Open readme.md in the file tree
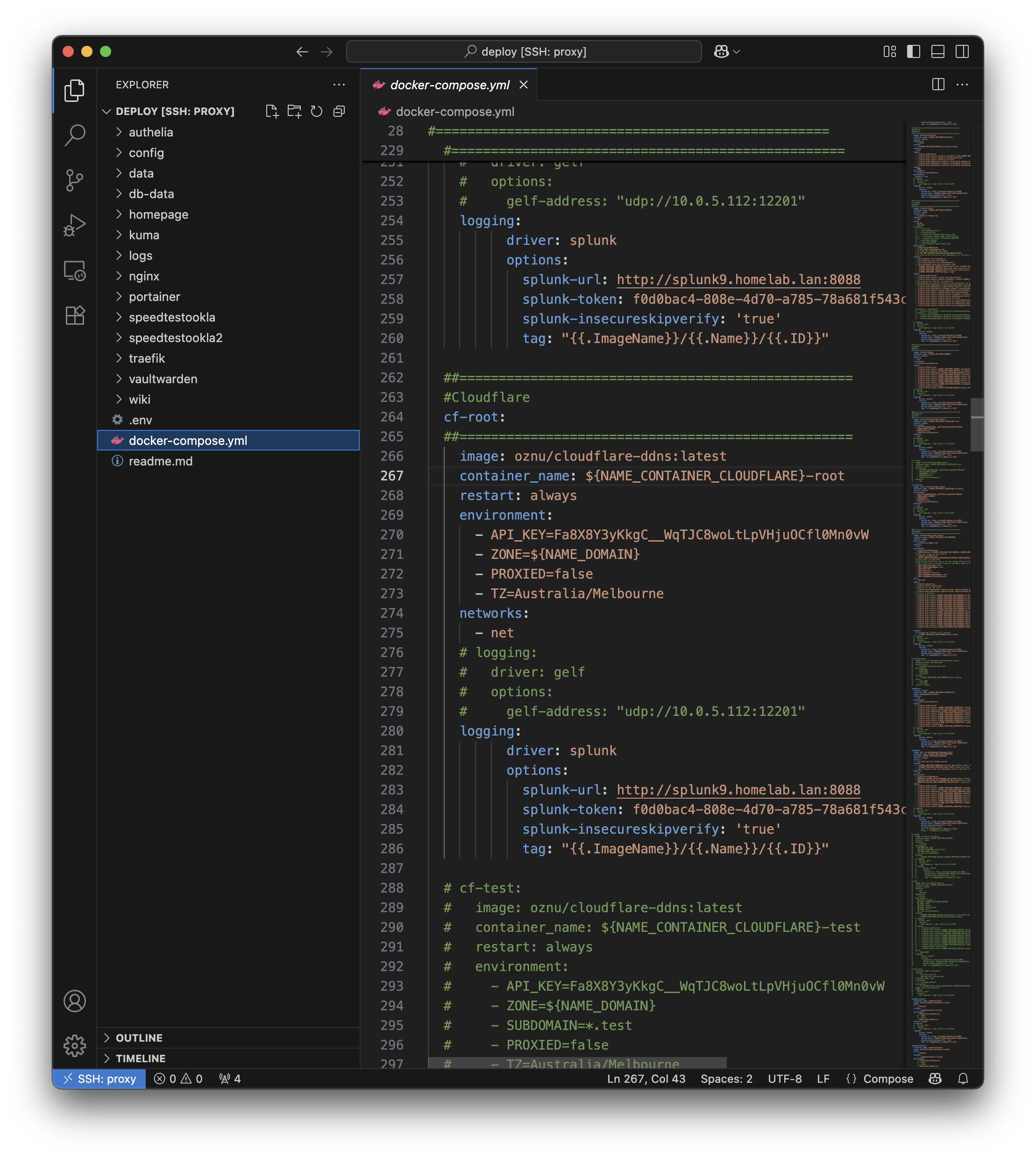The height and width of the screenshot is (1158, 1036). (161, 461)
